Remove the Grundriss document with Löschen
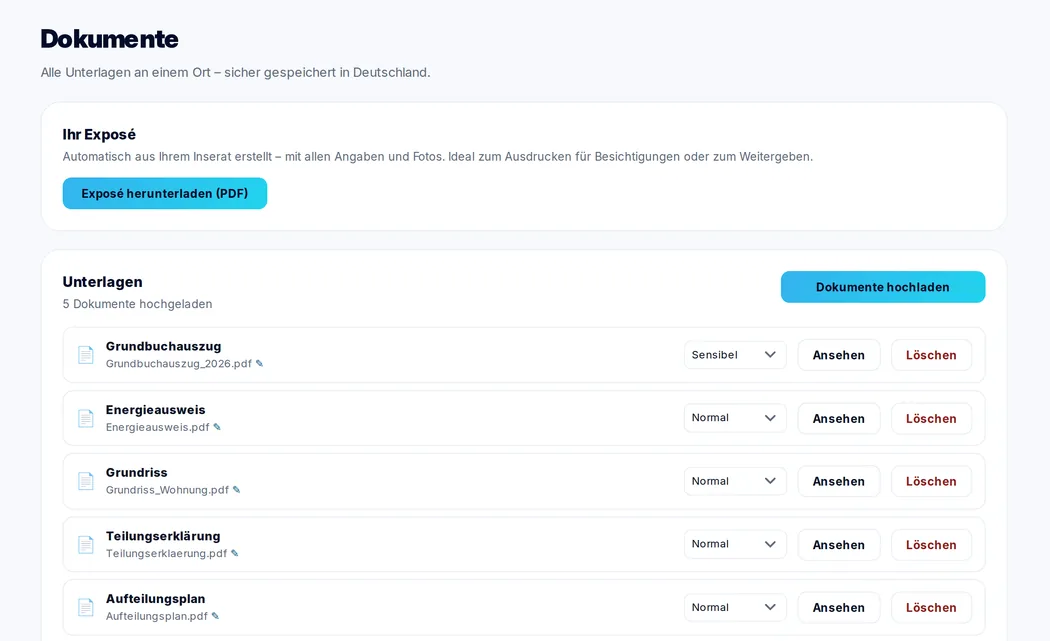This screenshot has width=1050, height=641. [931, 482]
